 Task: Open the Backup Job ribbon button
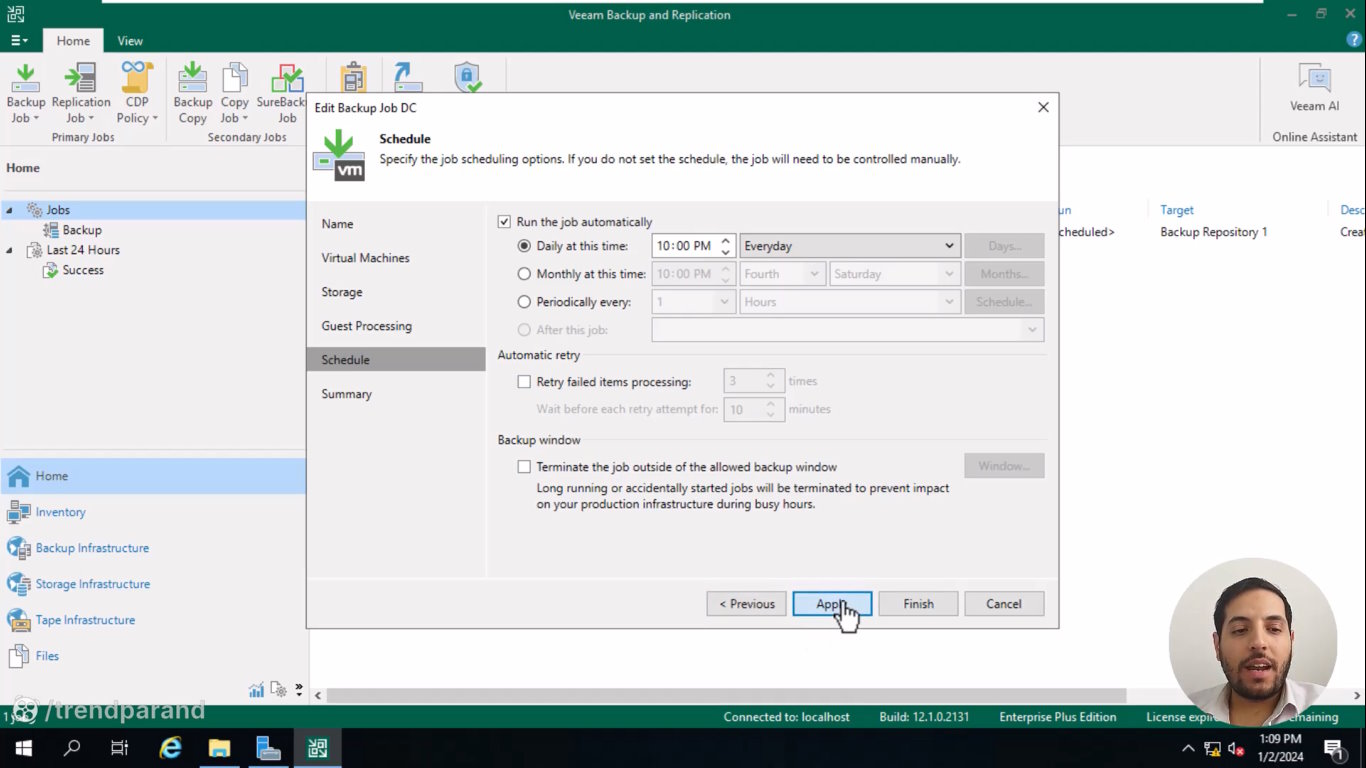[x=25, y=93]
